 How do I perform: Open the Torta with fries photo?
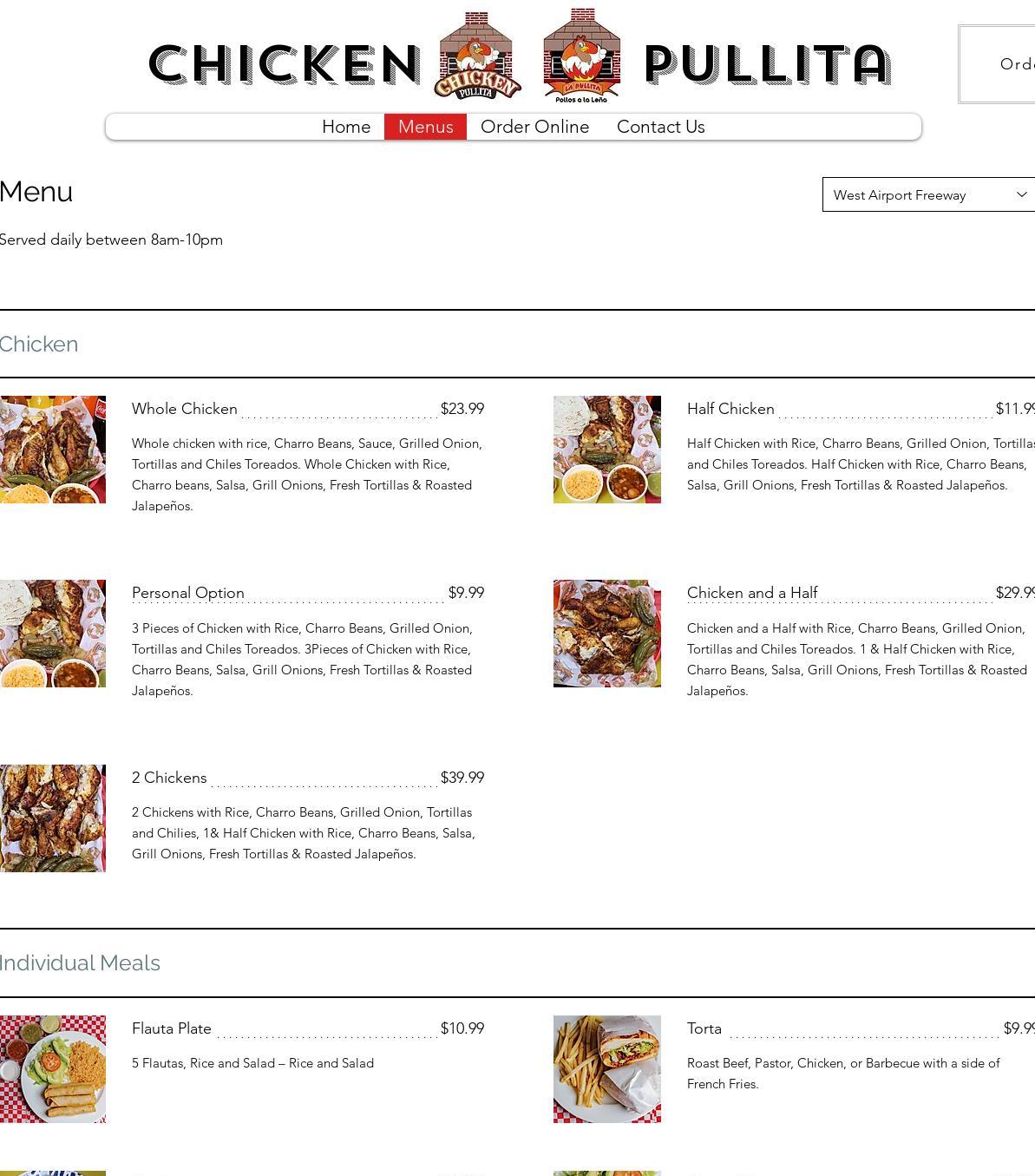(607, 1069)
